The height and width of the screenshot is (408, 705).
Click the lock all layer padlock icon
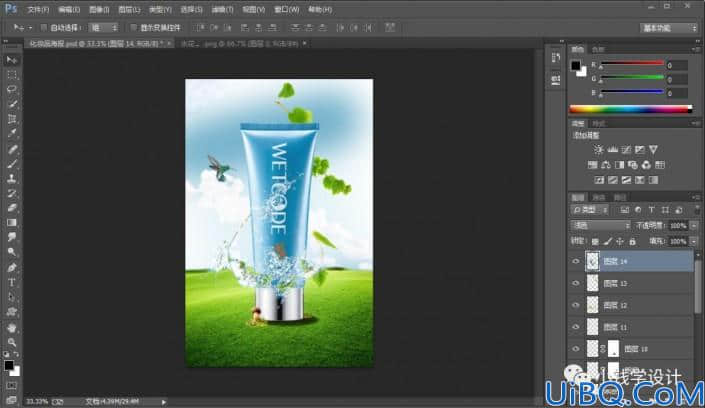[633, 242]
